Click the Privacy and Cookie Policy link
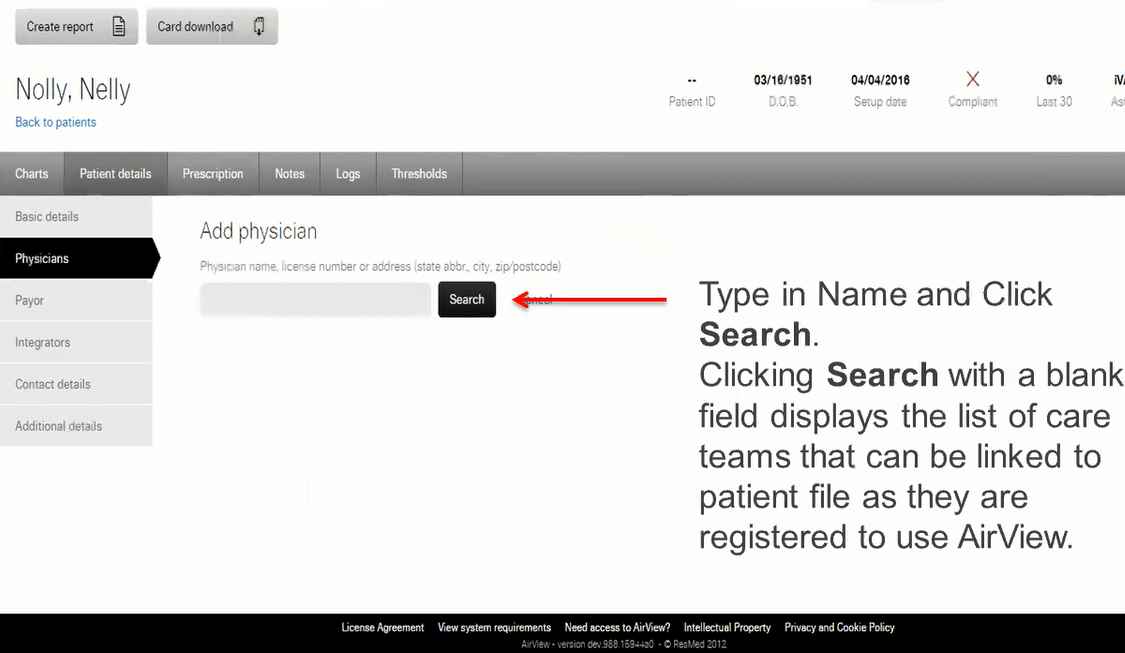 [839, 627]
